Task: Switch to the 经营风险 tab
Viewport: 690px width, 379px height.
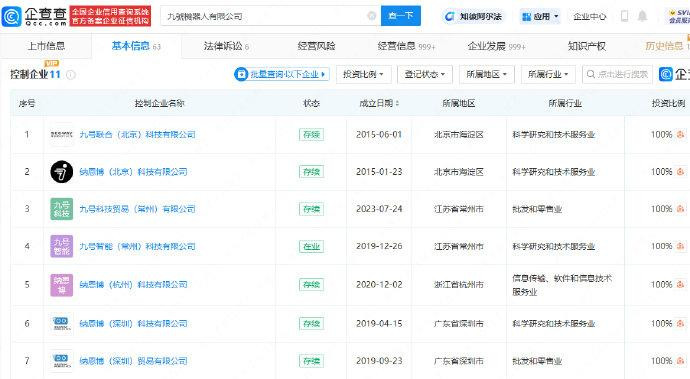Action: click(316, 46)
